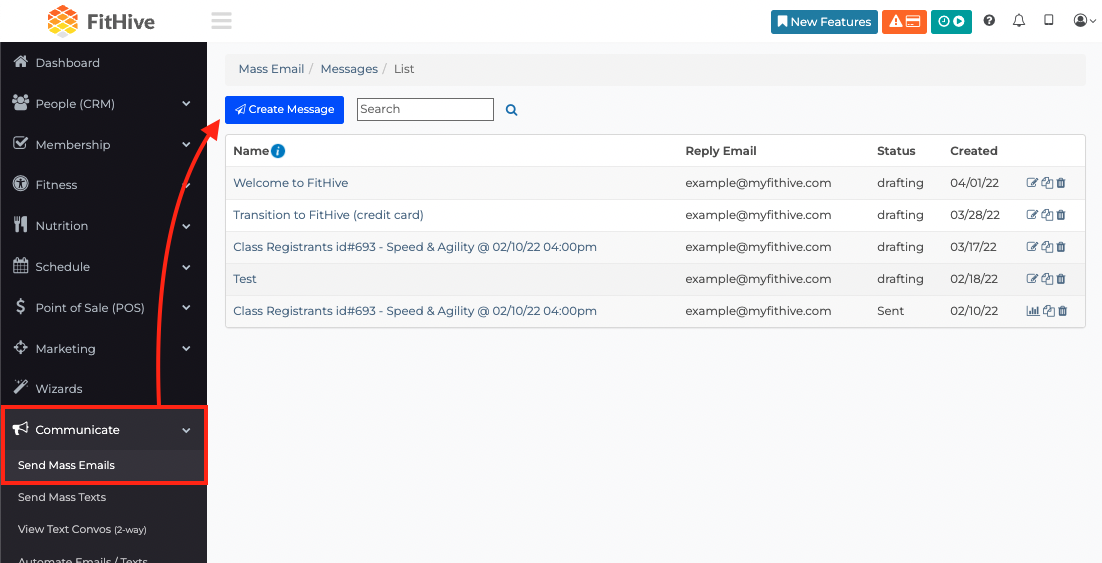The height and width of the screenshot is (563, 1102).
Task: Expand the Nutrition menu
Action: pos(103,226)
